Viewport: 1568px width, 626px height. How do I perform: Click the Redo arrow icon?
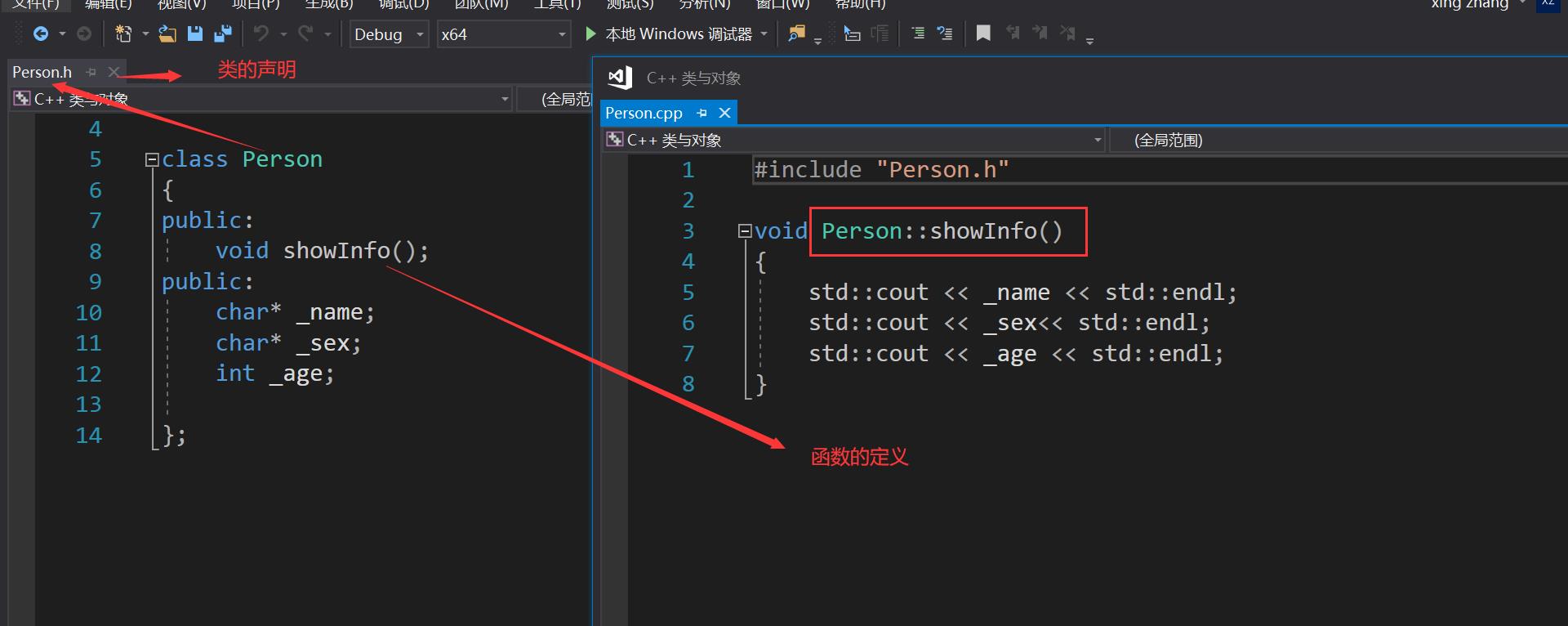(x=305, y=34)
